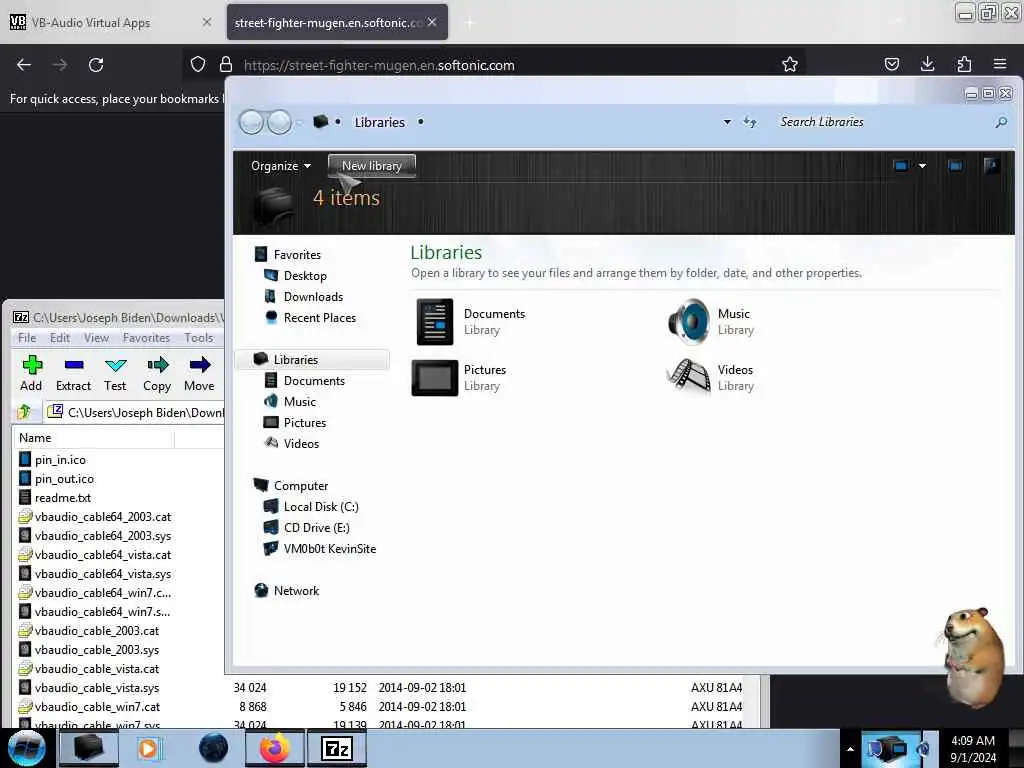Open the Music library speaker icon
Screen dimensions: 1024x768
tap(688, 321)
